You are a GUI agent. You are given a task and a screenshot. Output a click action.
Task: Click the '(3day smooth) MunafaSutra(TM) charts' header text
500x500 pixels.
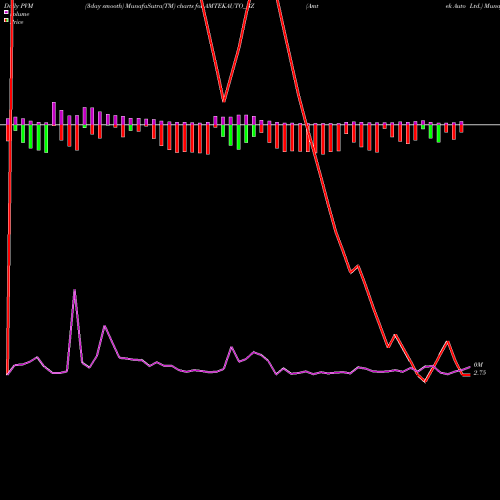click(x=139, y=6)
